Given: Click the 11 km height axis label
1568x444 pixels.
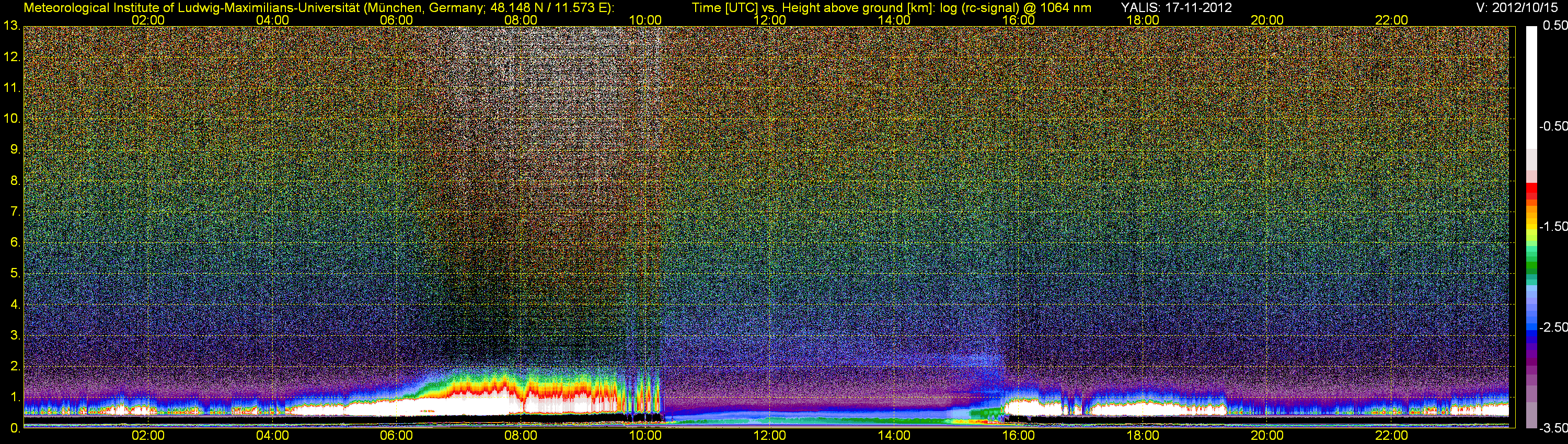Looking at the screenshot, I should (x=11, y=88).
